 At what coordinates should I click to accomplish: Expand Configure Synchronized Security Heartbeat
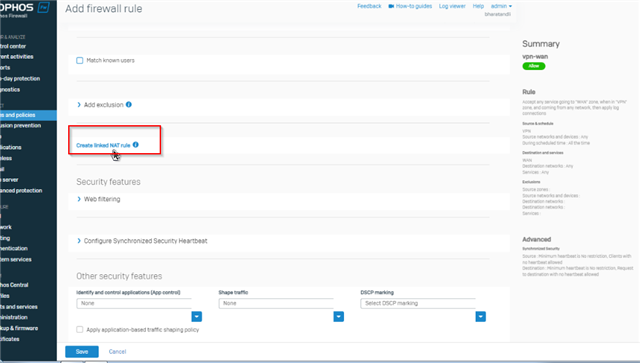pos(142,241)
